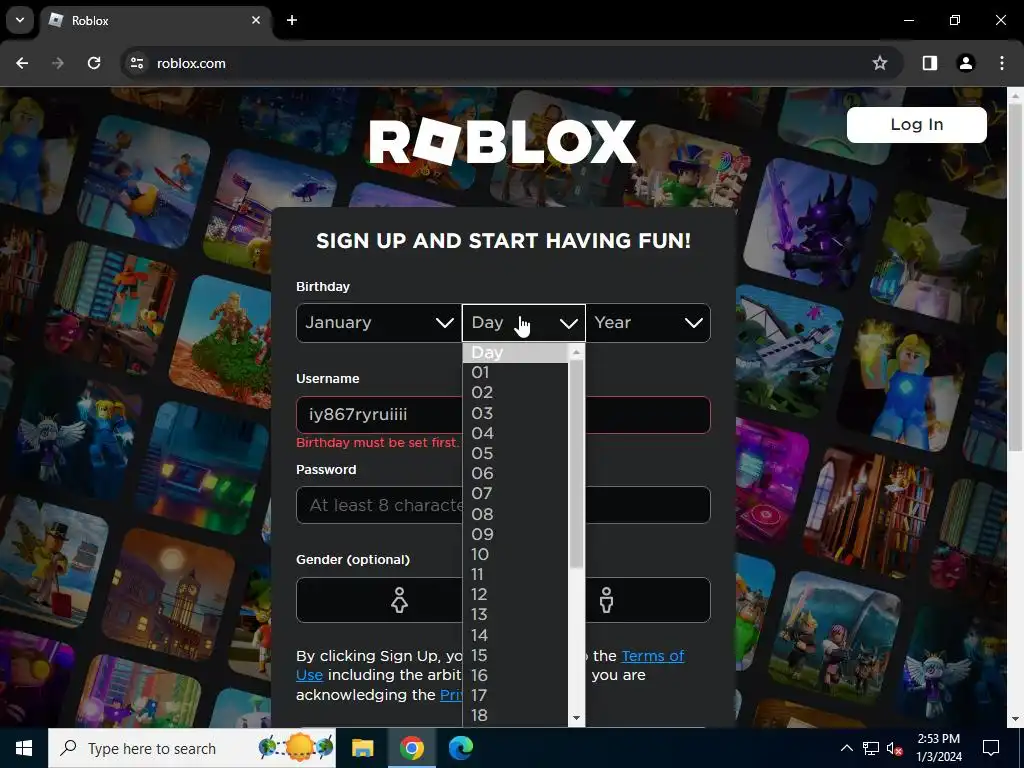Select the female gender icon

[399, 600]
